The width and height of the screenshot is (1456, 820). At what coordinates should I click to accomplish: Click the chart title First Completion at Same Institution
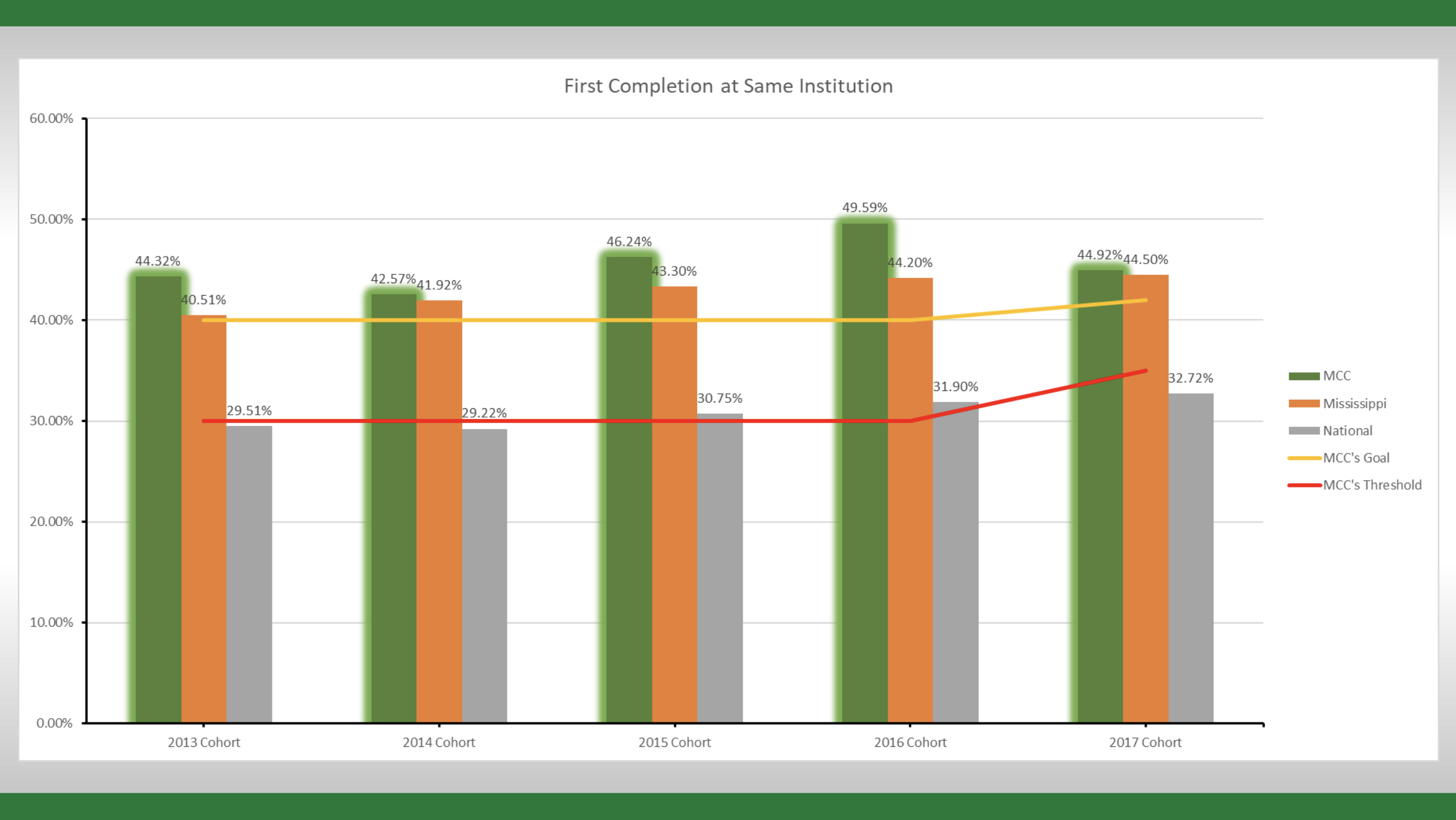[x=728, y=86]
